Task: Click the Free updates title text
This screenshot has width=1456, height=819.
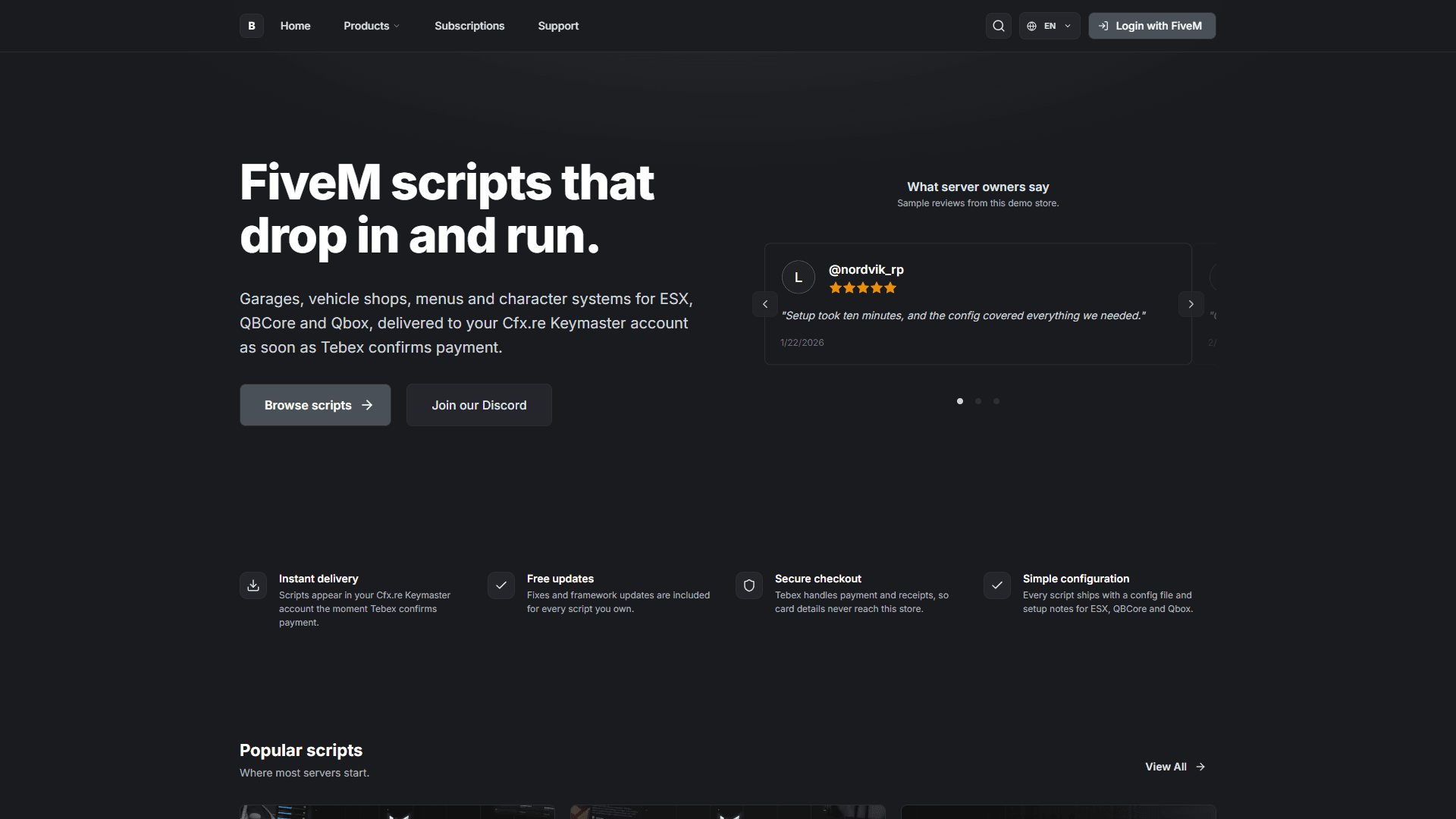Action: pyautogui.click(x=560, y=579)
